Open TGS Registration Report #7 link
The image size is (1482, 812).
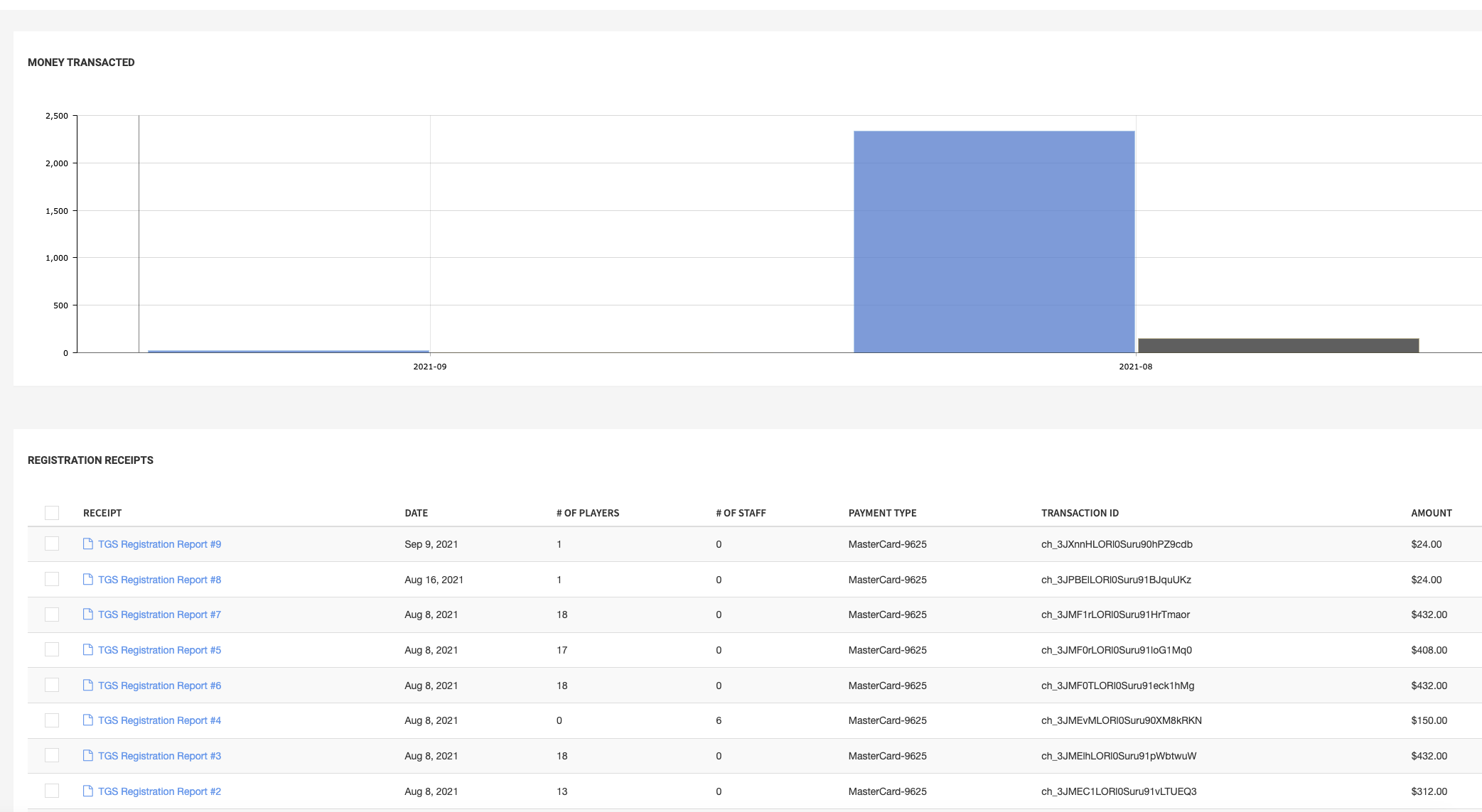click(159, 615)
